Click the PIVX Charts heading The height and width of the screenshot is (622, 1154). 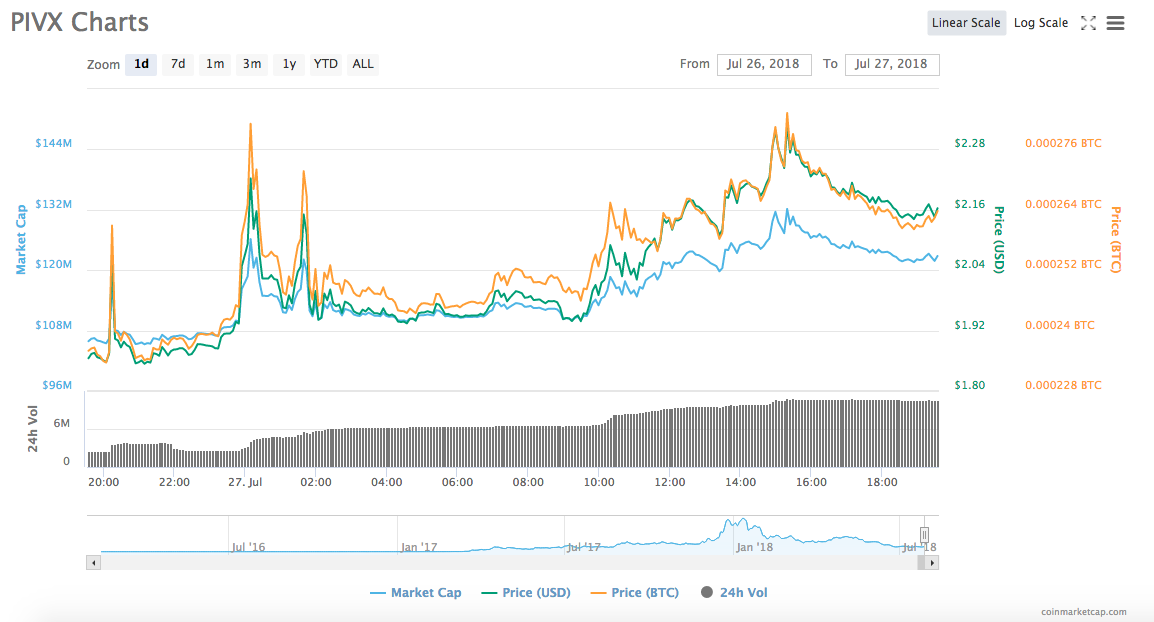[x=79, y=22]
